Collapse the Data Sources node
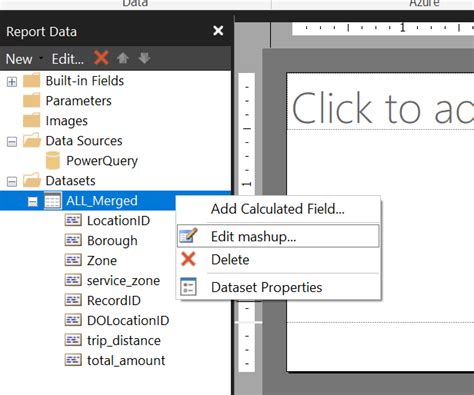This screenshot has width=474, height=395. pyautogui.click(x=12, y=142)
